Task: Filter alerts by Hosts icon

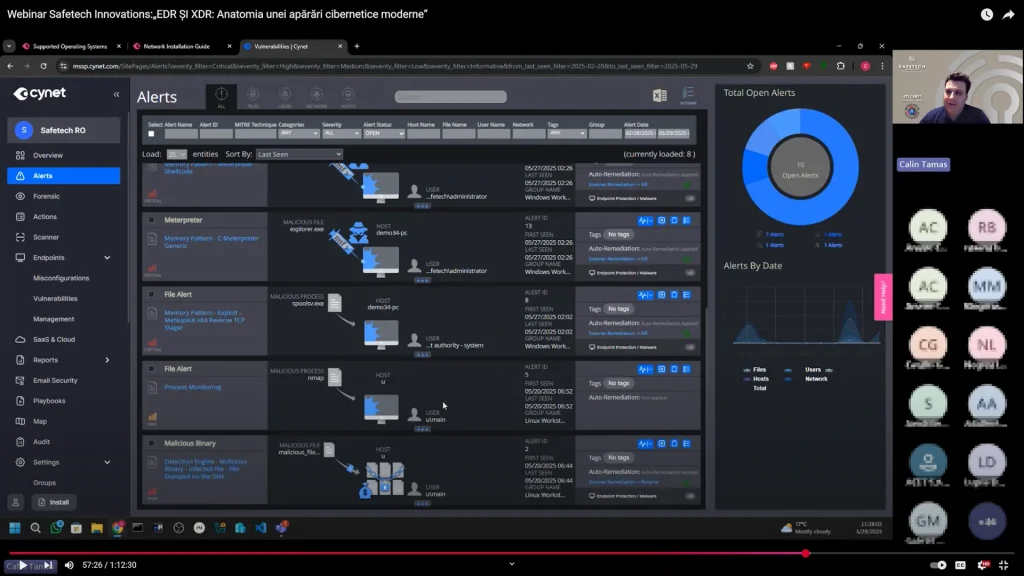Action: pyautogui.click(x=348, y=97)
